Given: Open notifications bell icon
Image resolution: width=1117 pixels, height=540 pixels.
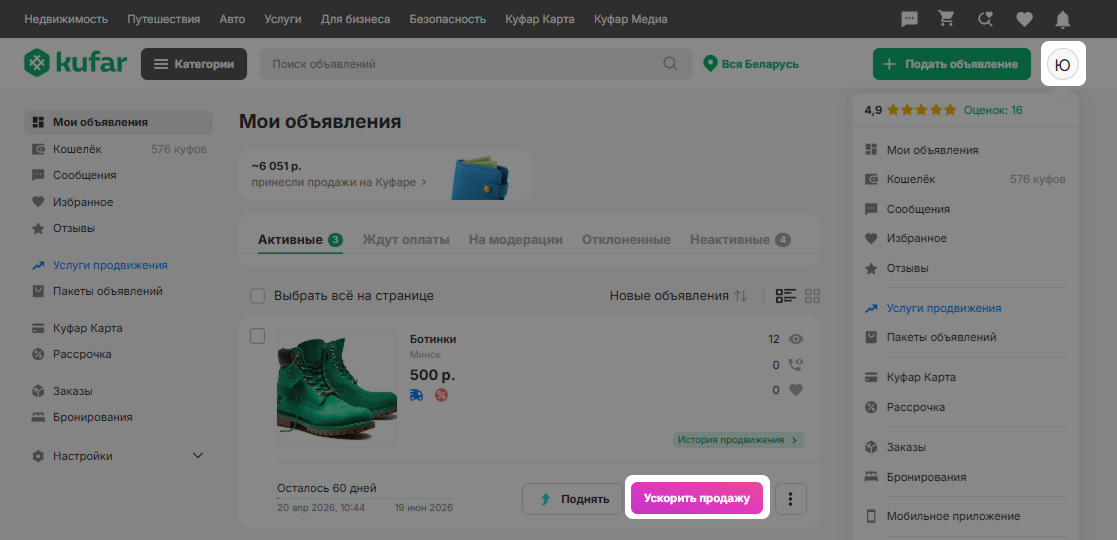Looking at the screenshot, I should [1062, 19].
